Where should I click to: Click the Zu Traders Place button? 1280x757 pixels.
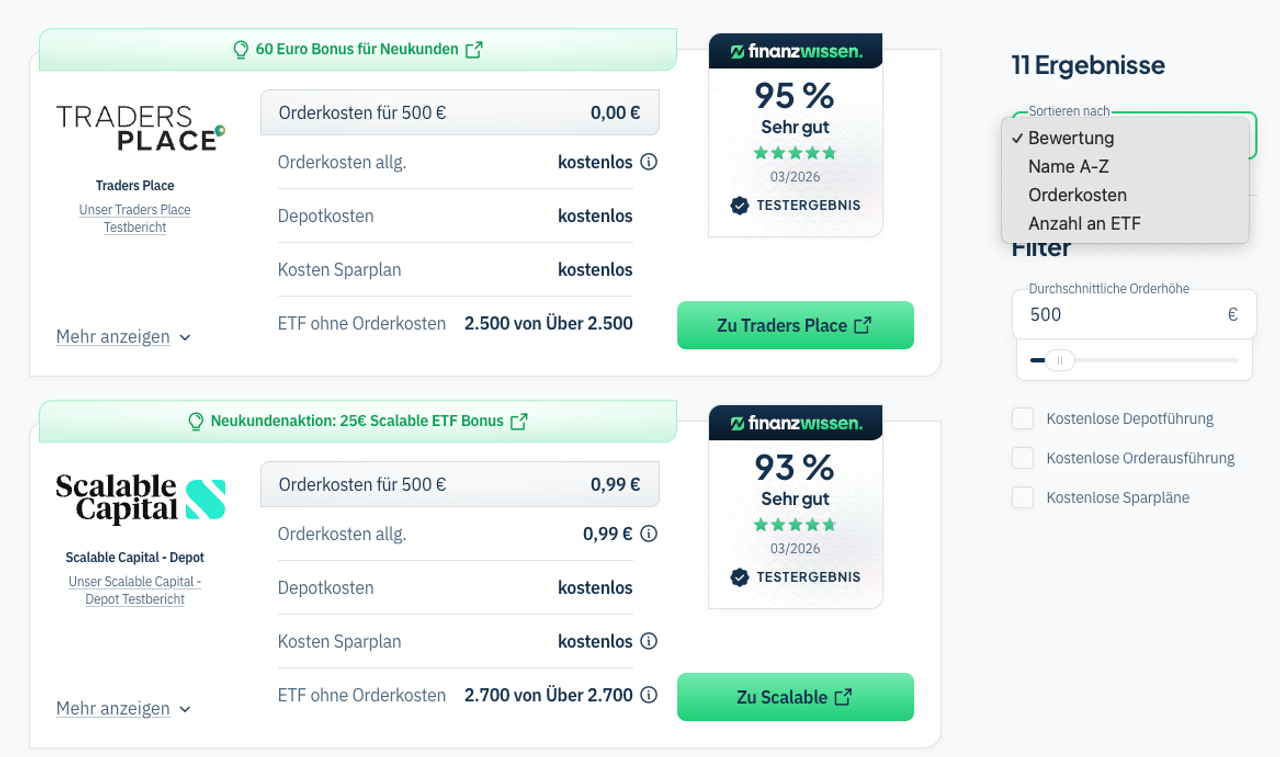pyautogui.click(x=795, y=325)
